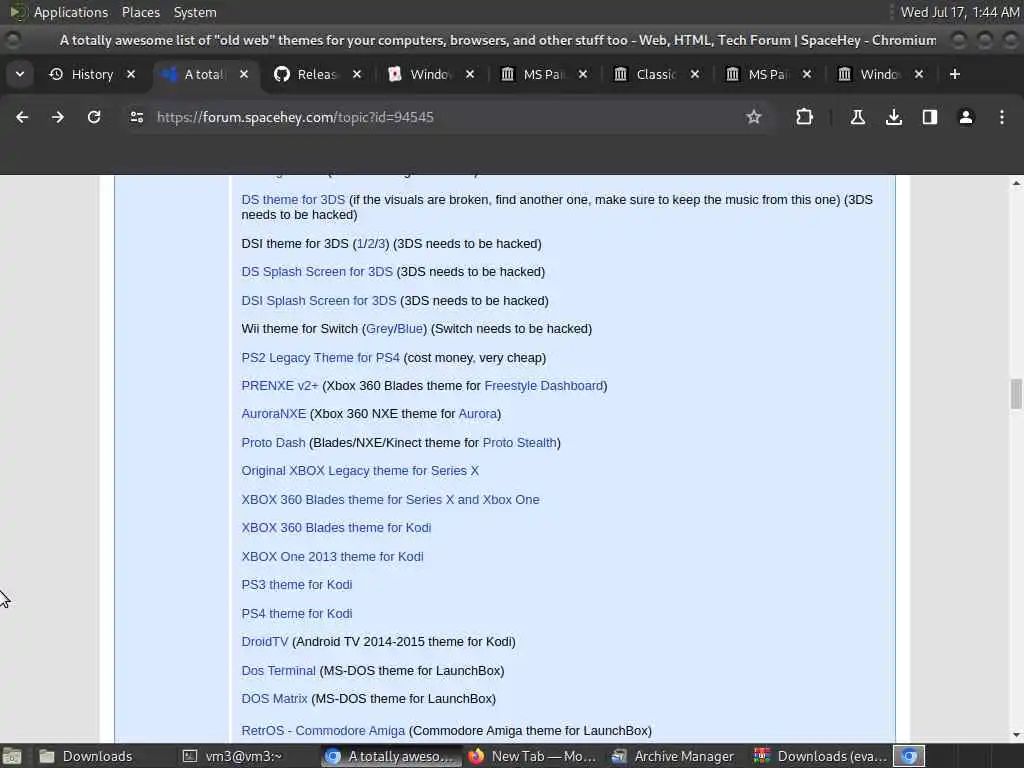Open XBOX One 2013 theme for Kodi

(x=332, y=556)
